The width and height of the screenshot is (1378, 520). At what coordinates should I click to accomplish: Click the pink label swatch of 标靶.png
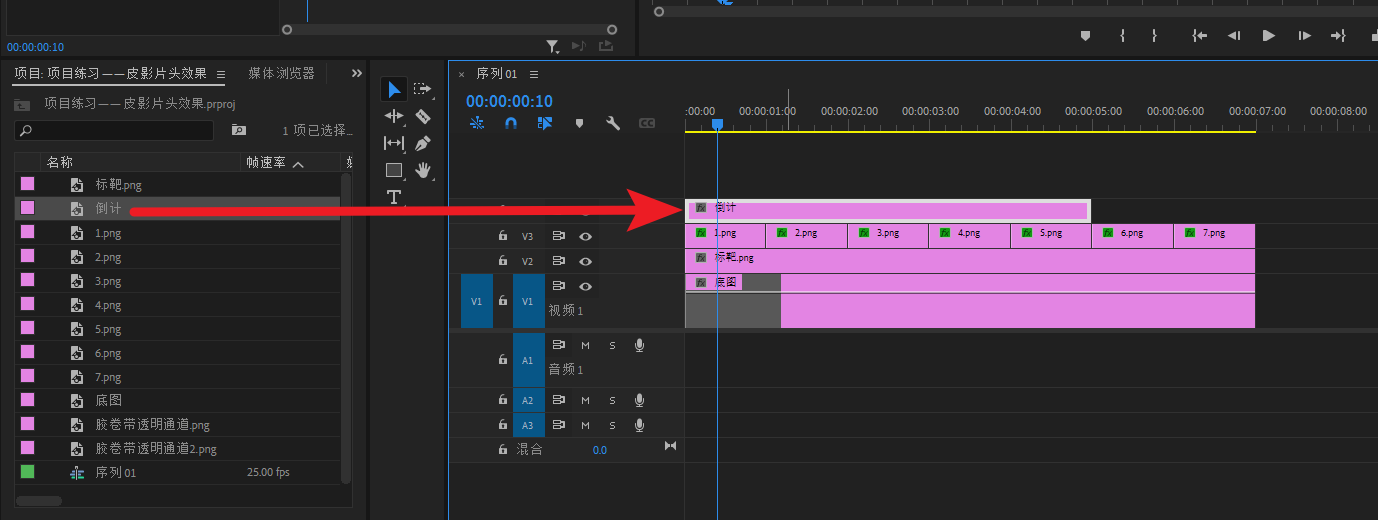[28, 184]
